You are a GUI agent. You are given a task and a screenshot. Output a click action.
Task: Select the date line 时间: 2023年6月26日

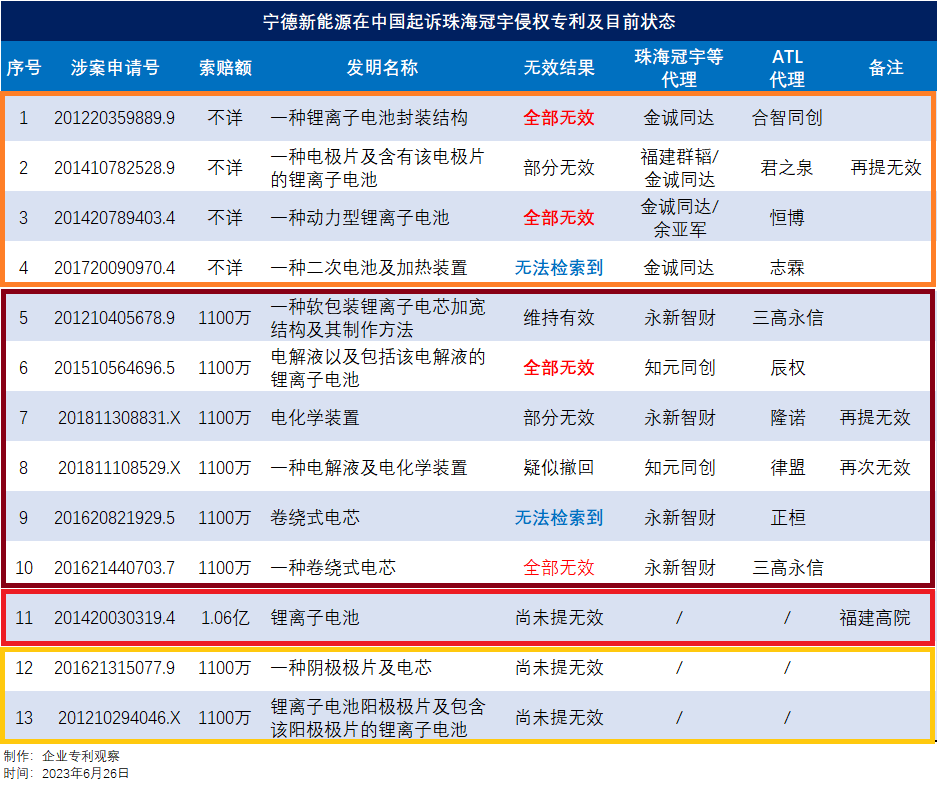click(x=66, y=774)
